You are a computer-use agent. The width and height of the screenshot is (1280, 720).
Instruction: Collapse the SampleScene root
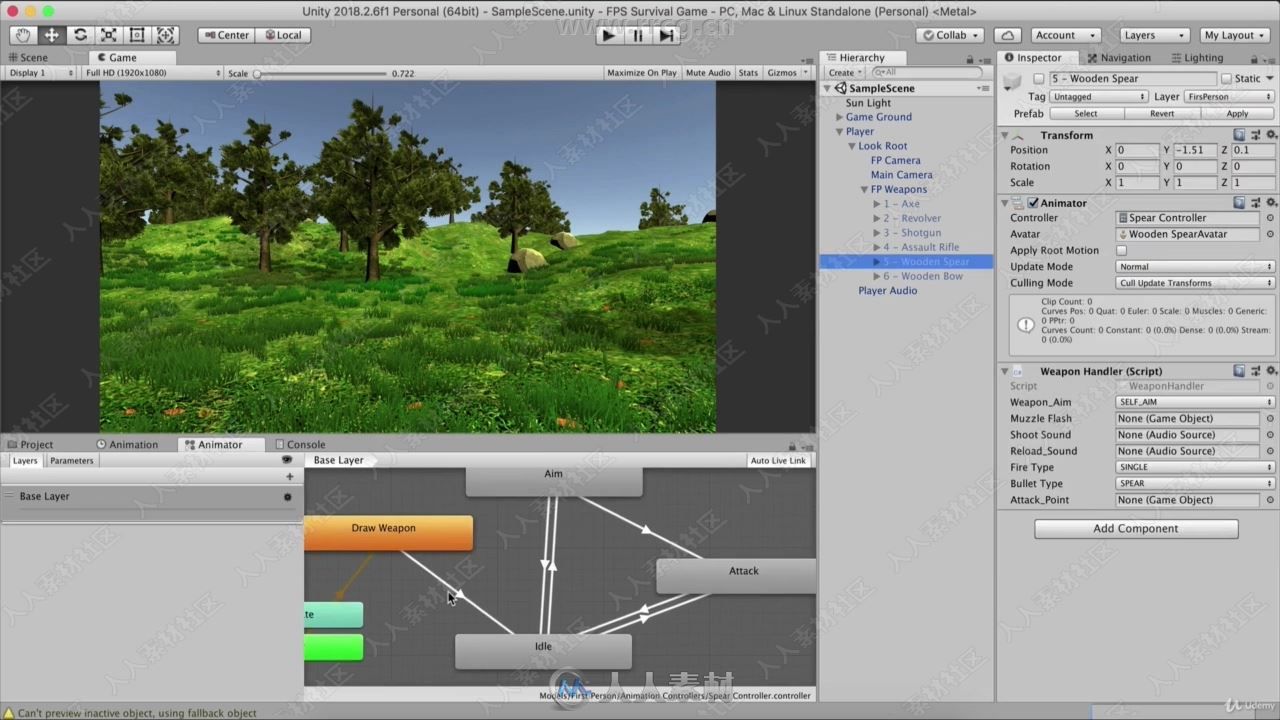pyautogui.click(x=829, y=88)
